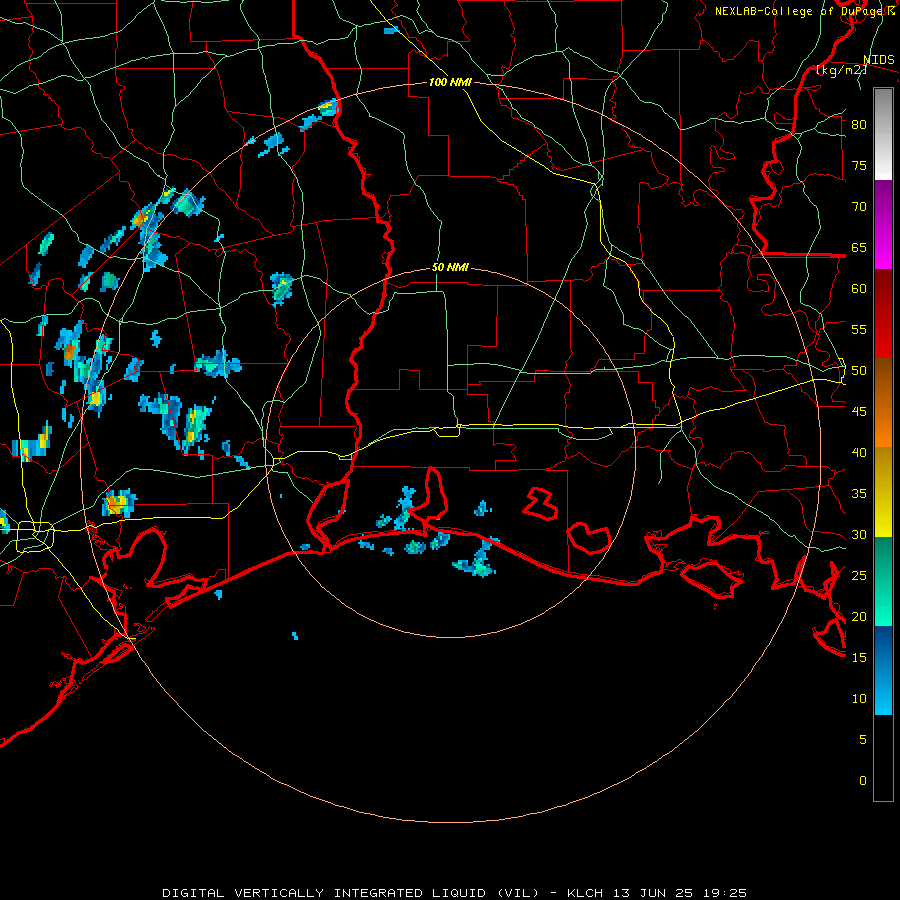Click the 5 legend number

[x=862, y=740]
